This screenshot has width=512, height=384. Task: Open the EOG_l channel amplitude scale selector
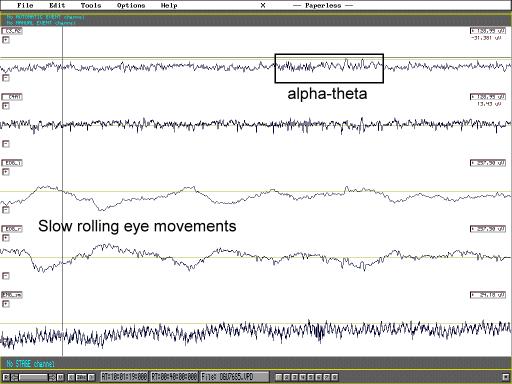488,163
